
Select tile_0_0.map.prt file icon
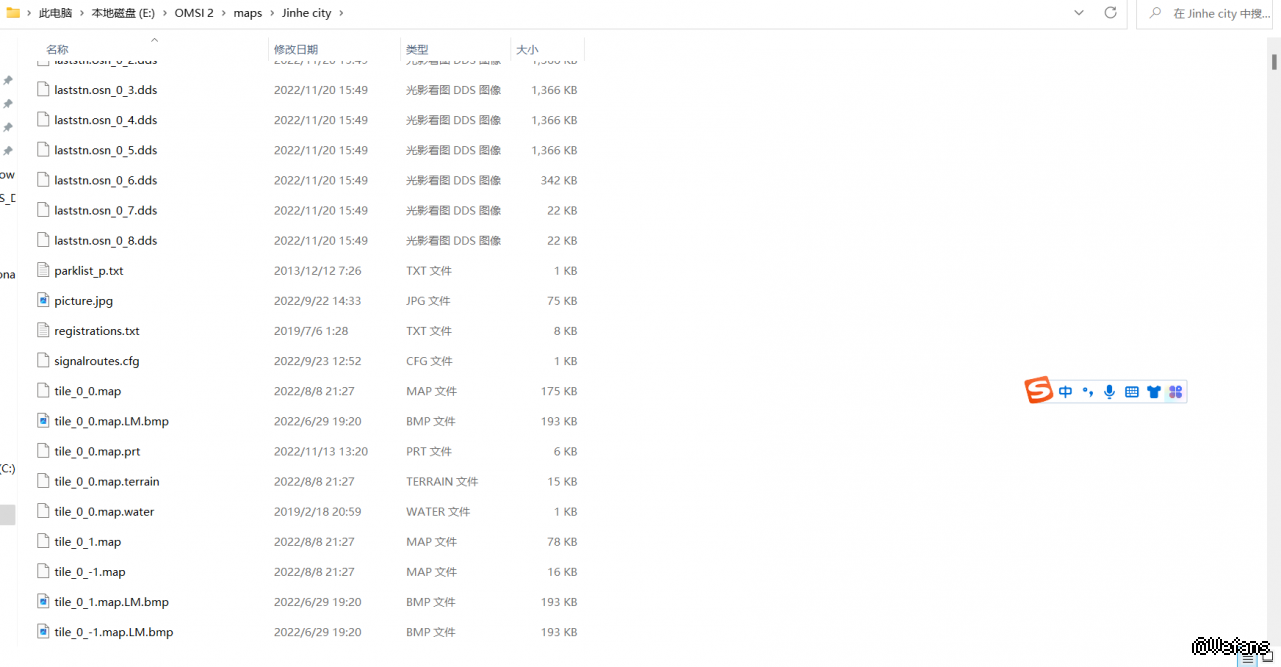click(x=43, y=451)
